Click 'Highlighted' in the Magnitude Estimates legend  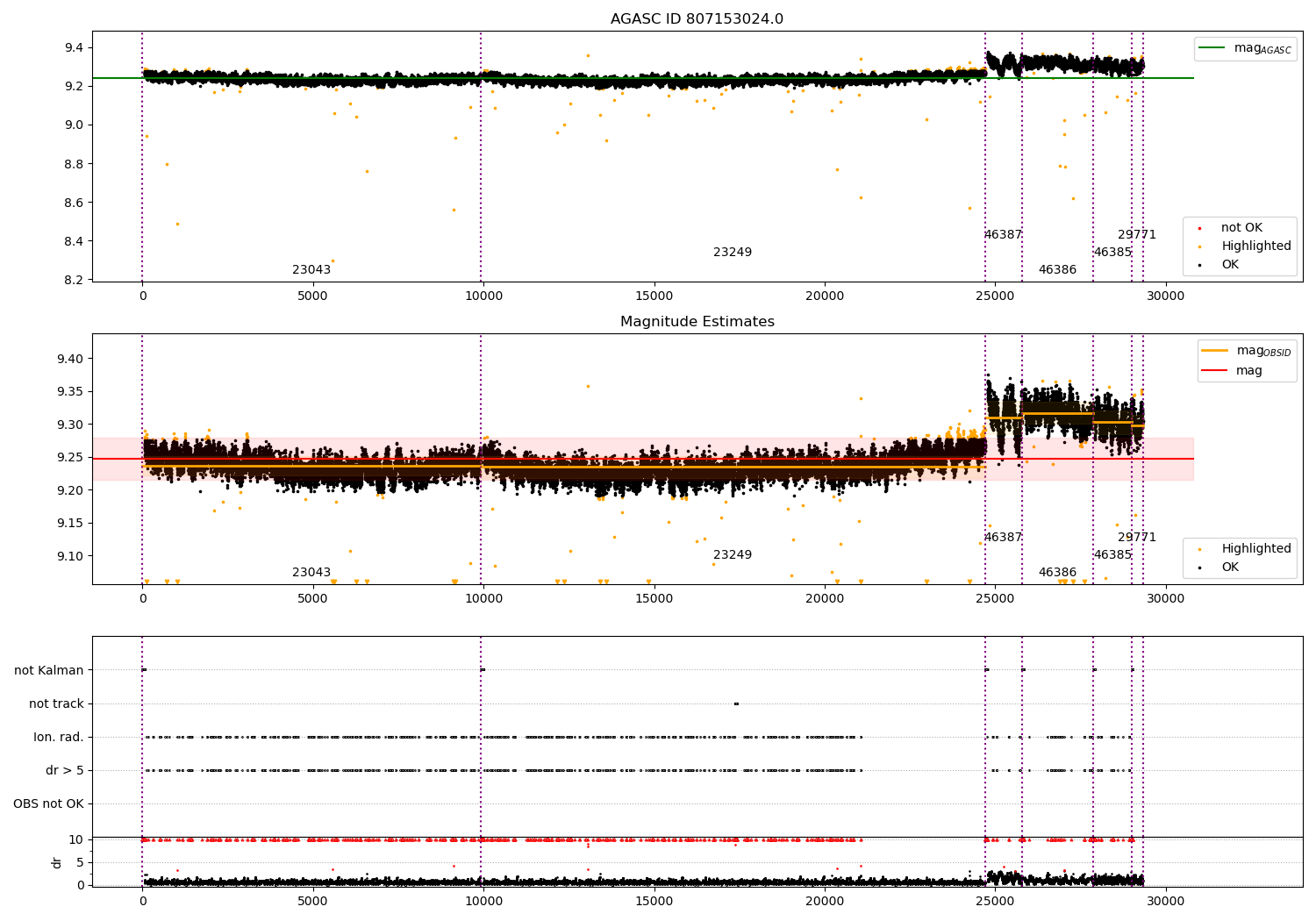(x=1256, y=549)
